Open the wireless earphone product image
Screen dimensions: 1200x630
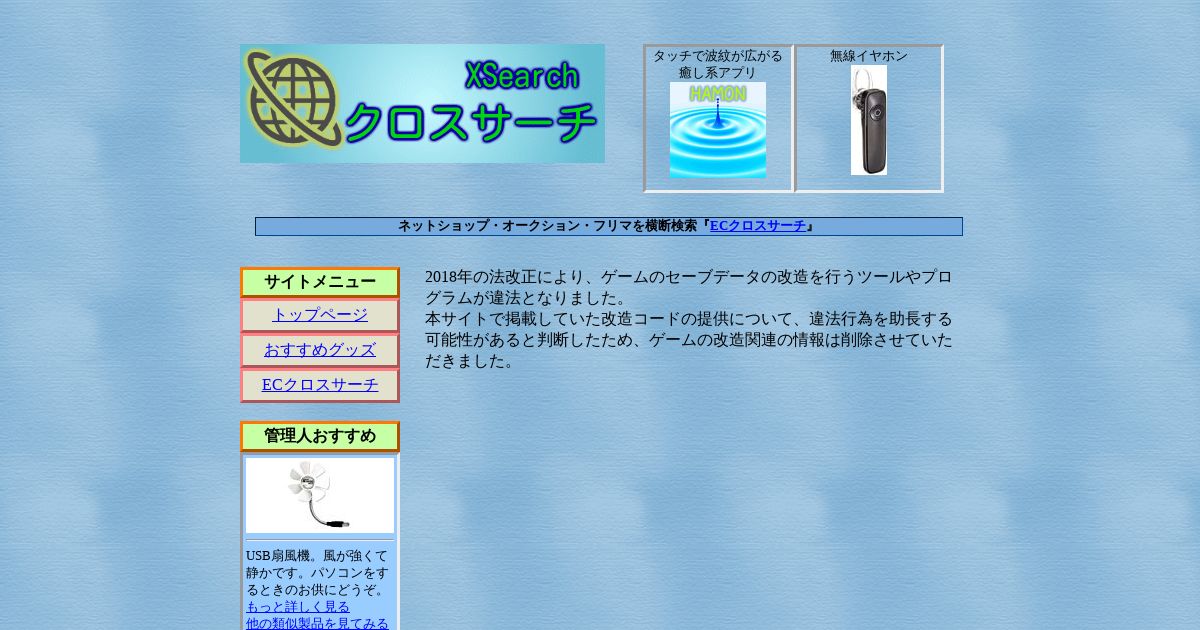point(869,120)
